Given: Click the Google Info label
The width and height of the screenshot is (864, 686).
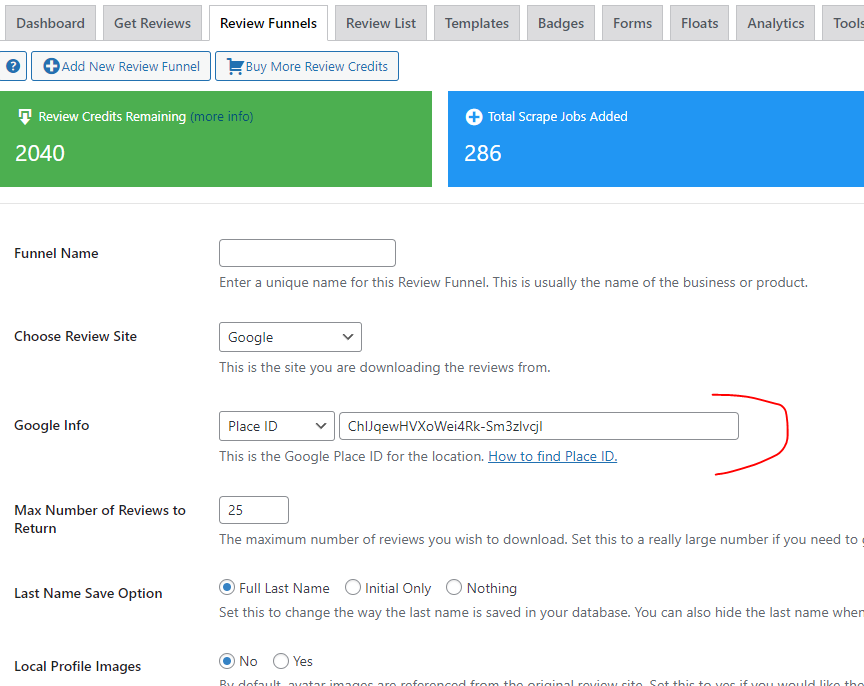Looking at the screenshot, I should 52,425.
